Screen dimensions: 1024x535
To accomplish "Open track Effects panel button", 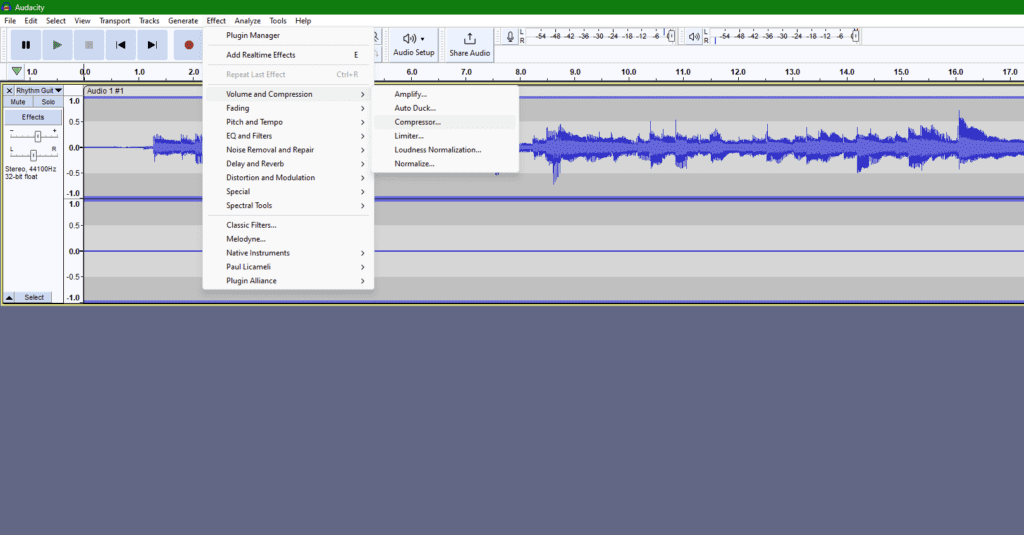I will coord(33,117).
